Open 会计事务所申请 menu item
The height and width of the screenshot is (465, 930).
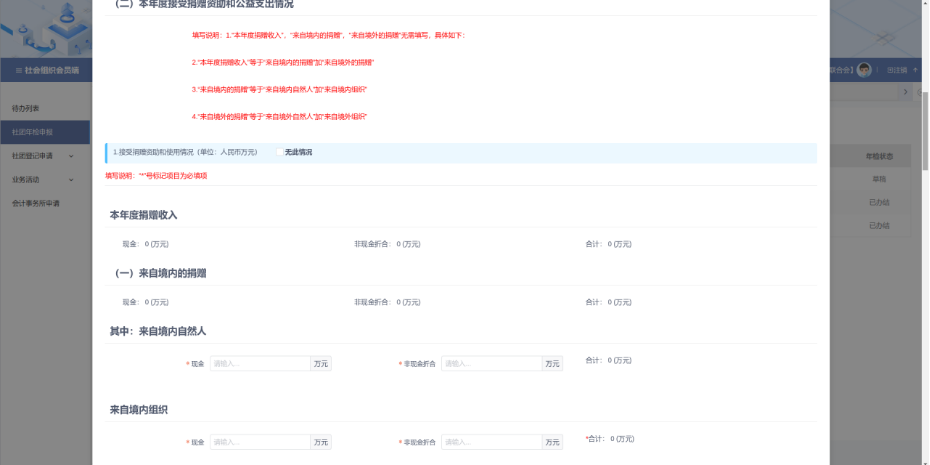coord(36,203)
